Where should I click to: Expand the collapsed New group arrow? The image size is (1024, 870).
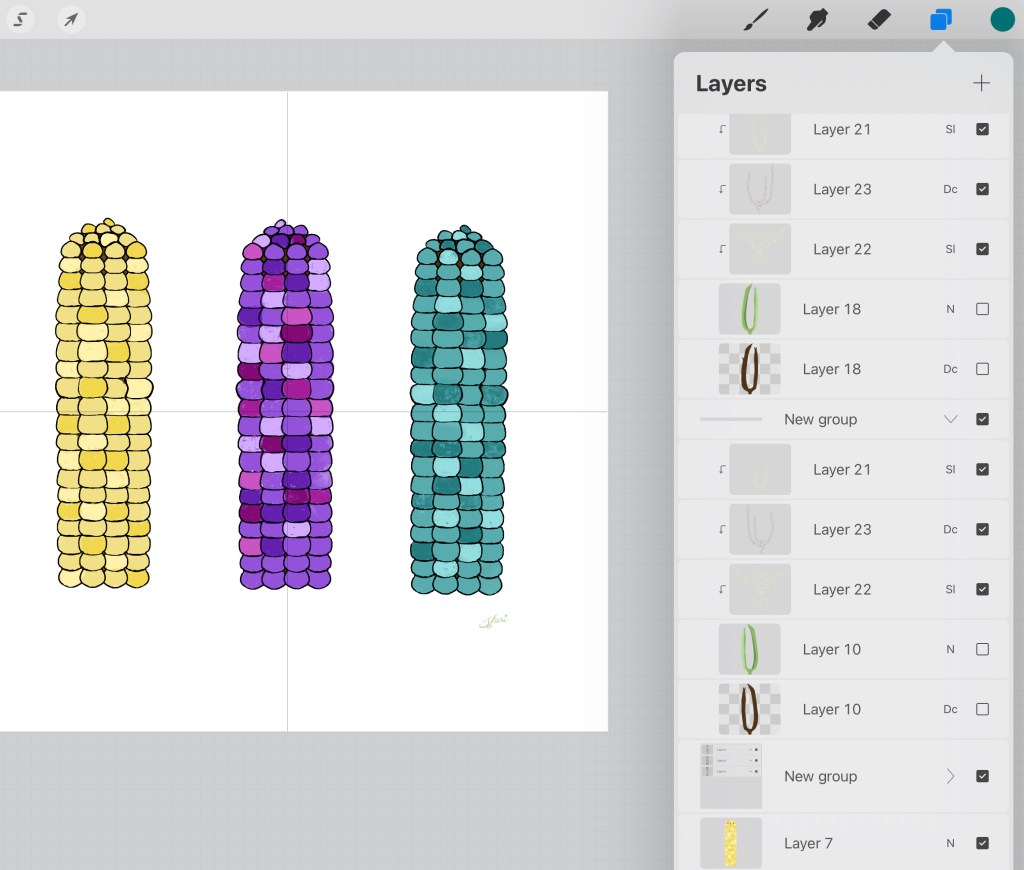[951, 776]
